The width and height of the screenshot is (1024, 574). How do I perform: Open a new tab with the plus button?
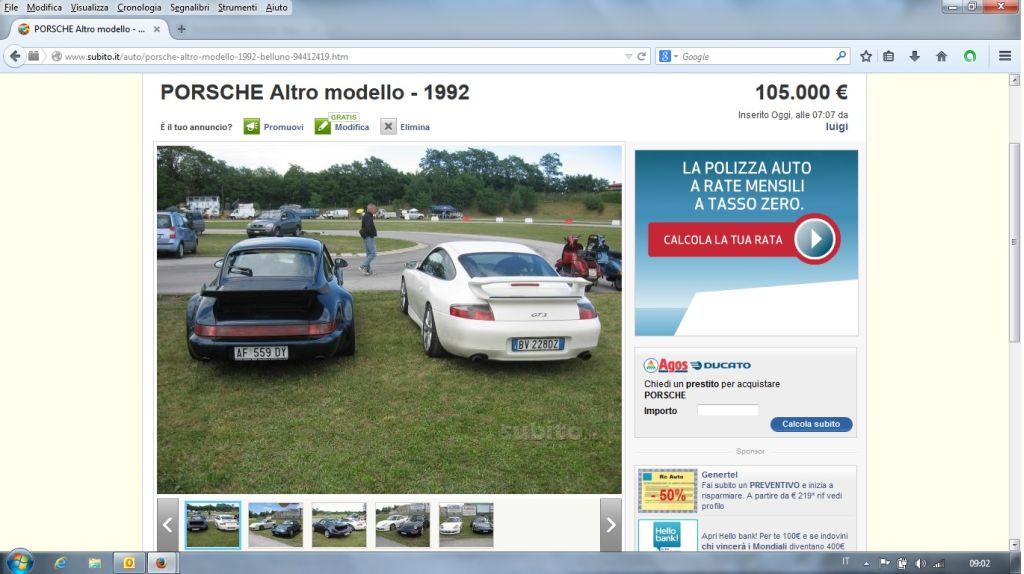(182, 29)
